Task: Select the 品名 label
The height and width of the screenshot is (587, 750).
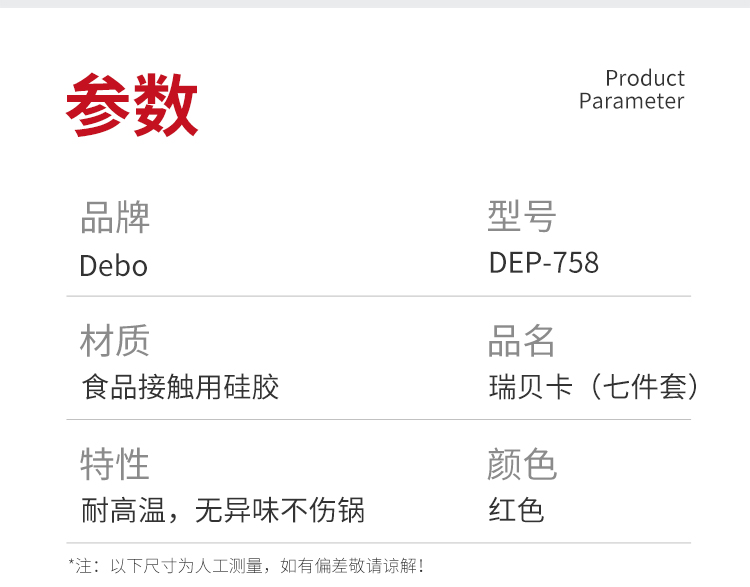Action: click(x=522, y=341)
